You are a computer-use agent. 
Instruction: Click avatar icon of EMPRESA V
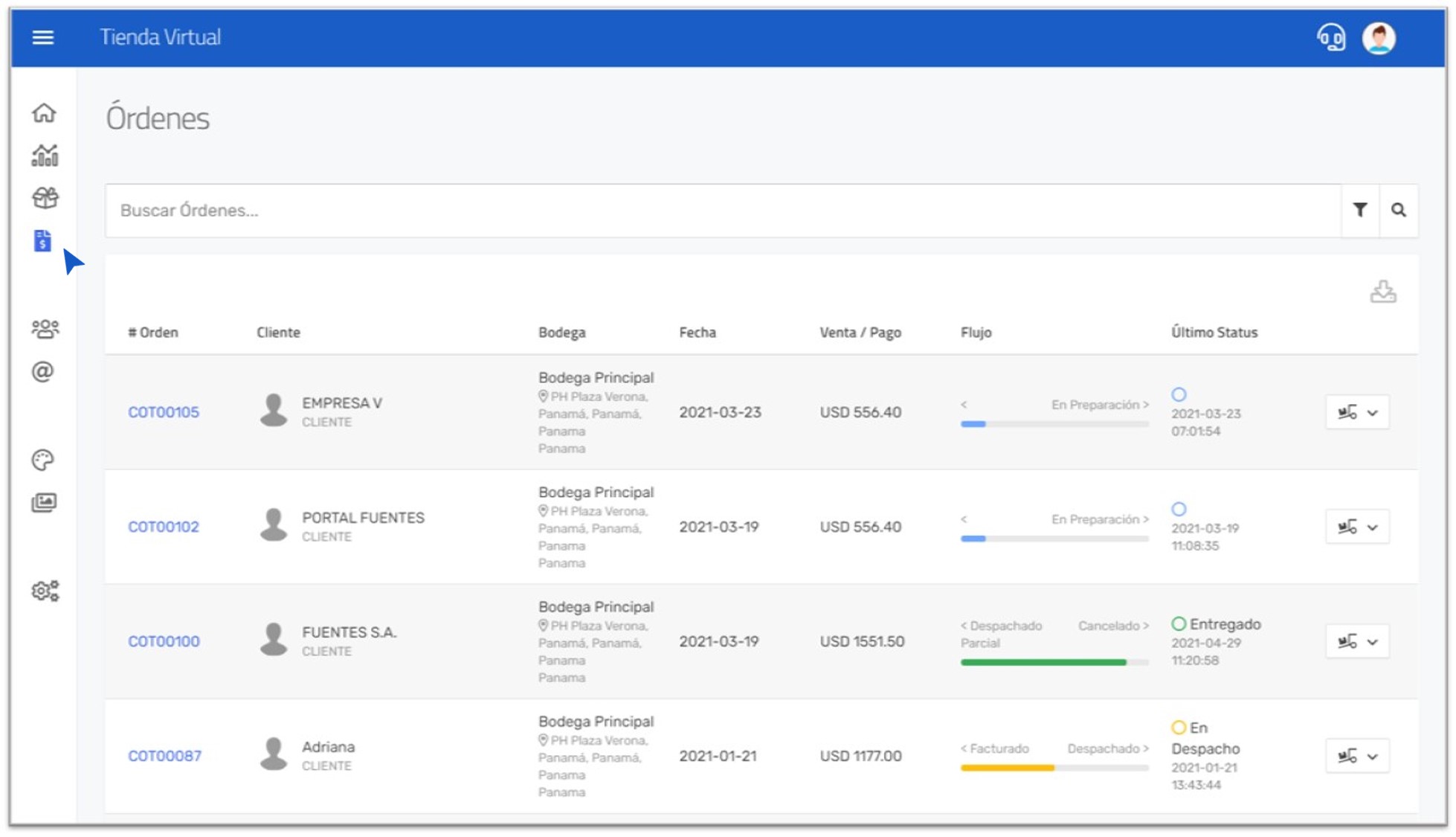click(x=274, y=410)
